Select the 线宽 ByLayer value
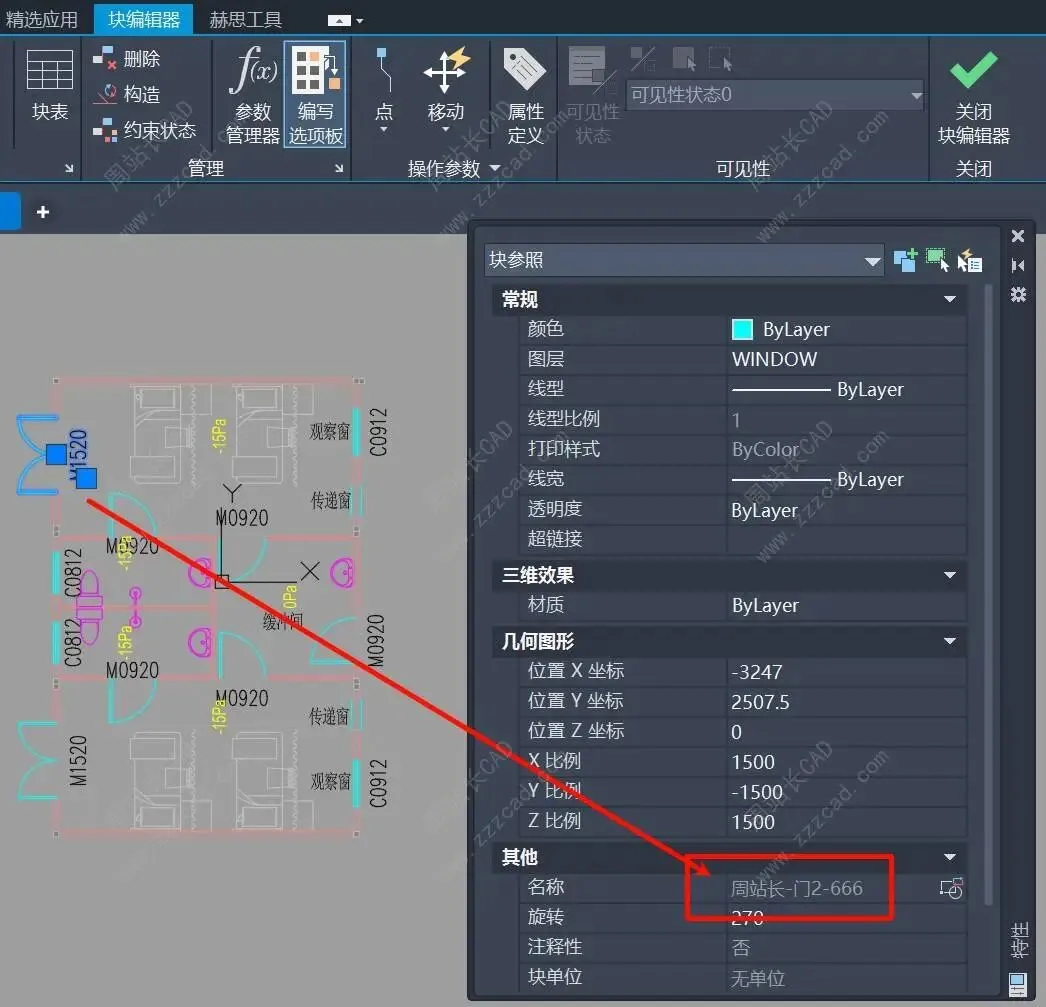Screen dimensions: 1046x1007 [846, 479]
